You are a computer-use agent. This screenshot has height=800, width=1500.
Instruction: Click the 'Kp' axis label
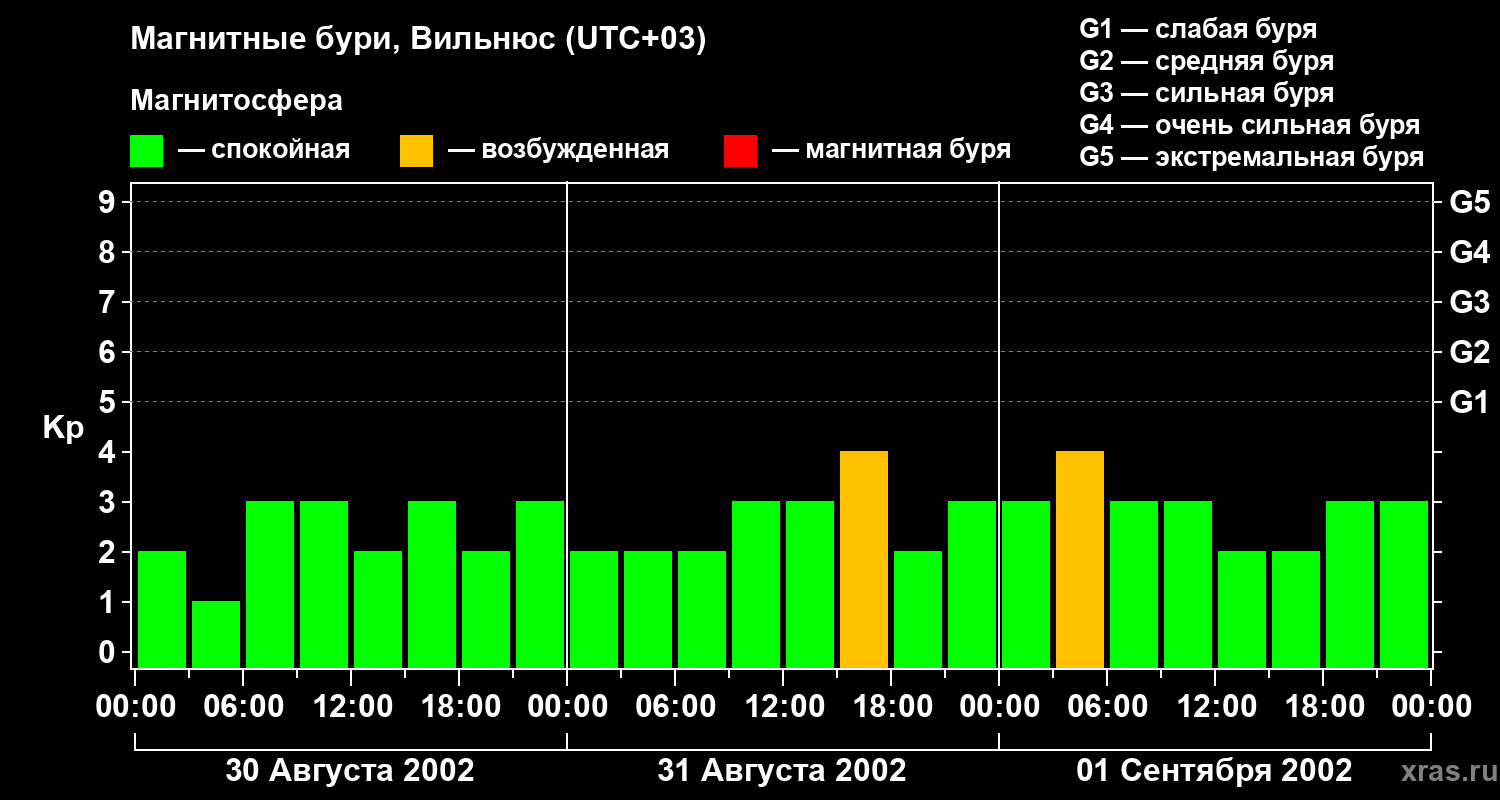pyautogui.click(x=63, y=427)
